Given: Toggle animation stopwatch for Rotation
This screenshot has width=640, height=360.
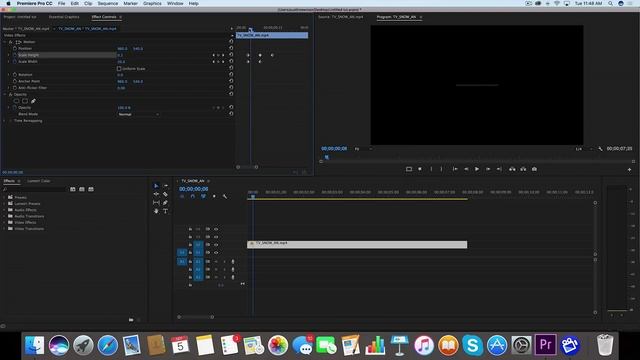Looking at the screenshot, I should pos(15,75).
